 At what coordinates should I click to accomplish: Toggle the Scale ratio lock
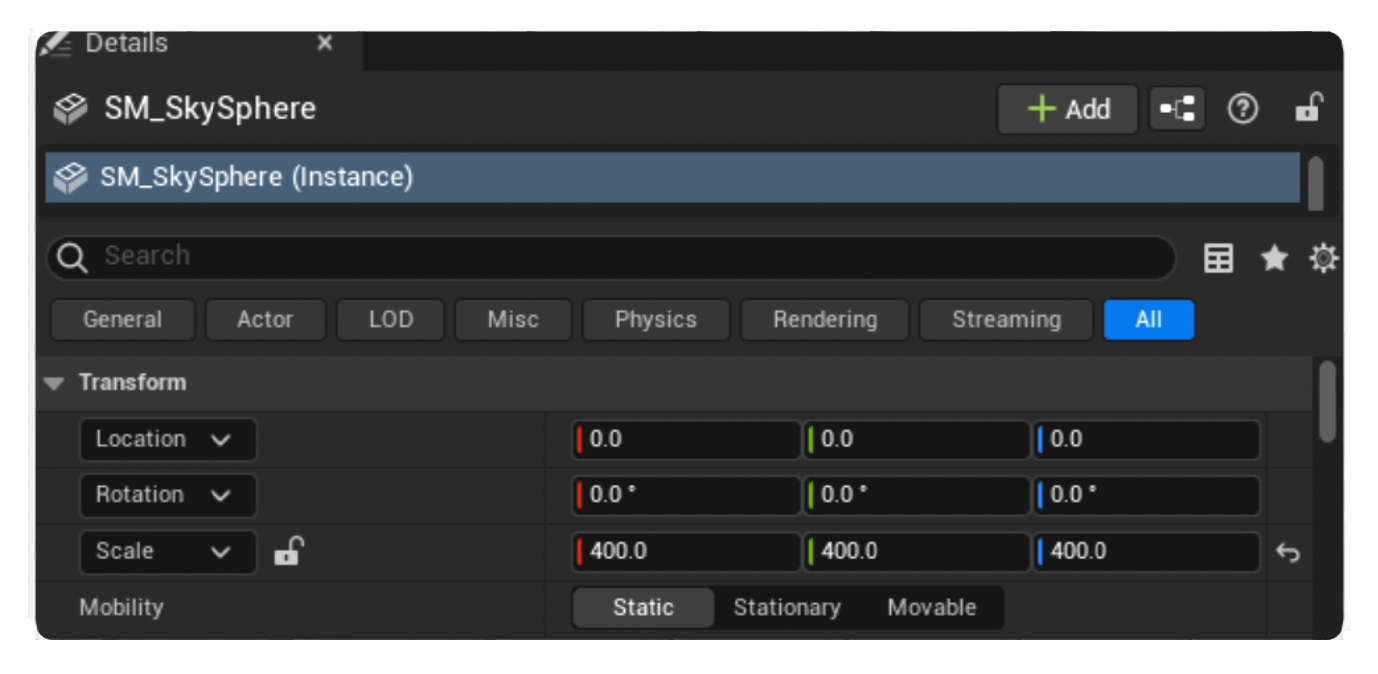pos(289,551)
